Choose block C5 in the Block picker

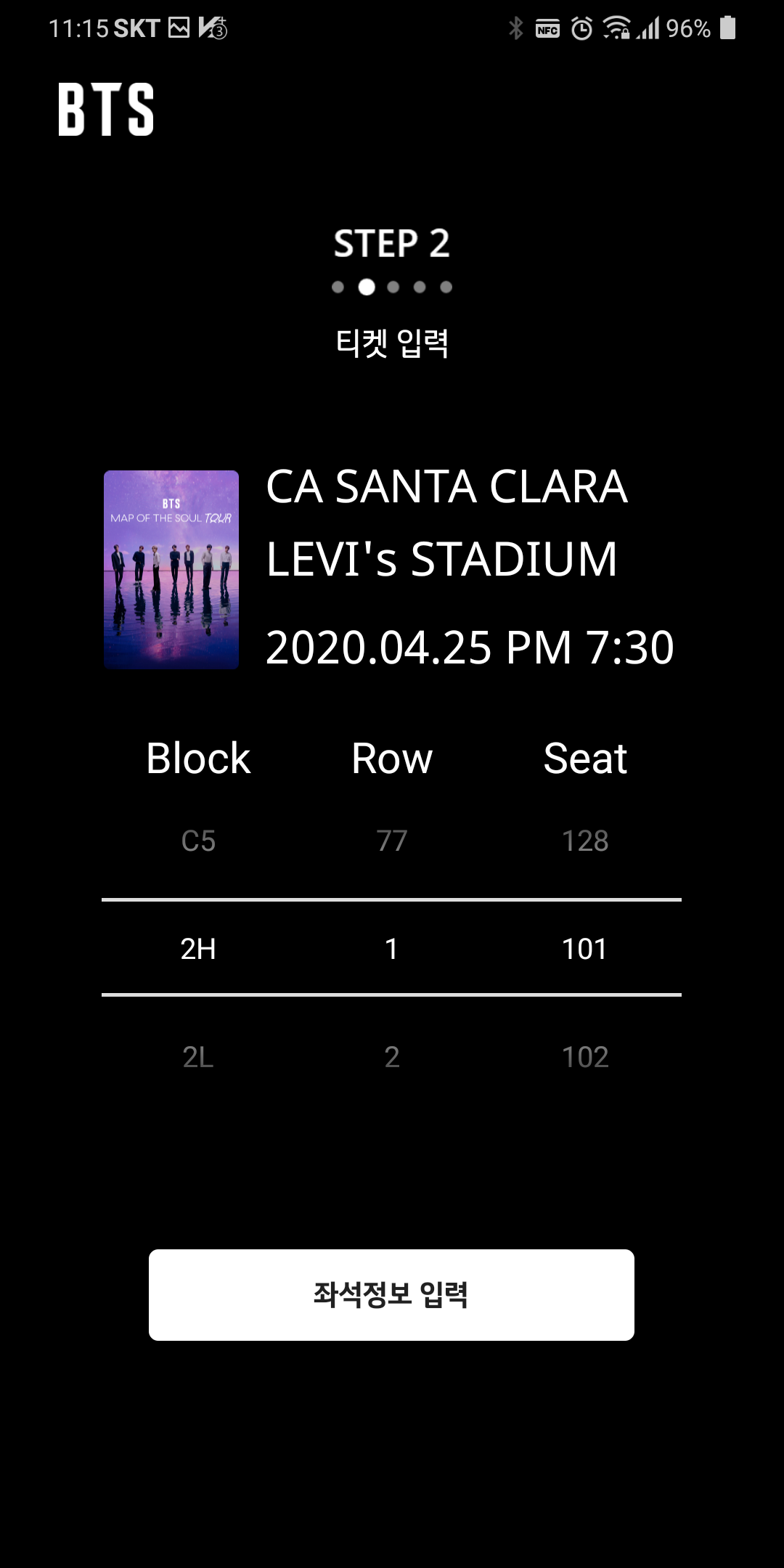click(x=198, y=841)
